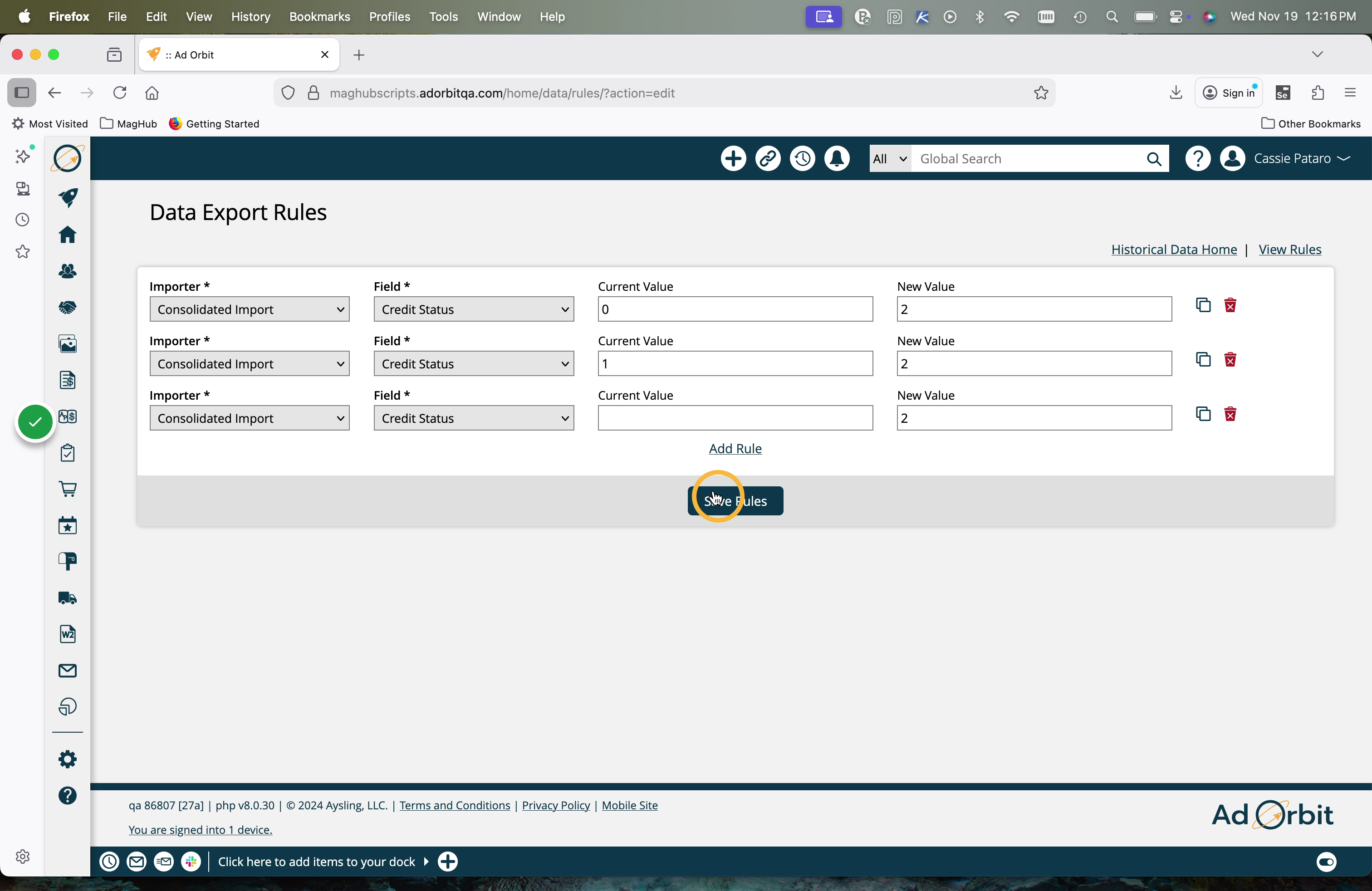Image resolution: width=1372 pixels, height=891 pixels.
Task: Expand the Global Search 'All' filter dropdown
Action: [890, 159]
